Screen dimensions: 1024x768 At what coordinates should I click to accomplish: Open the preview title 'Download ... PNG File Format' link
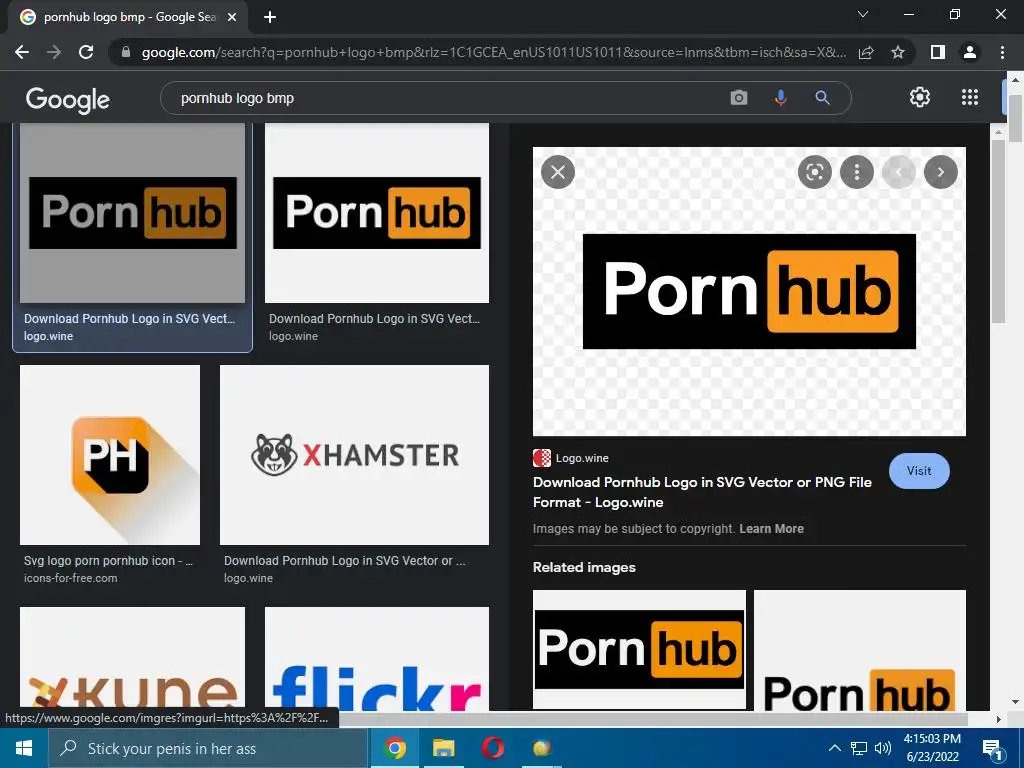(x=702, y=492)
